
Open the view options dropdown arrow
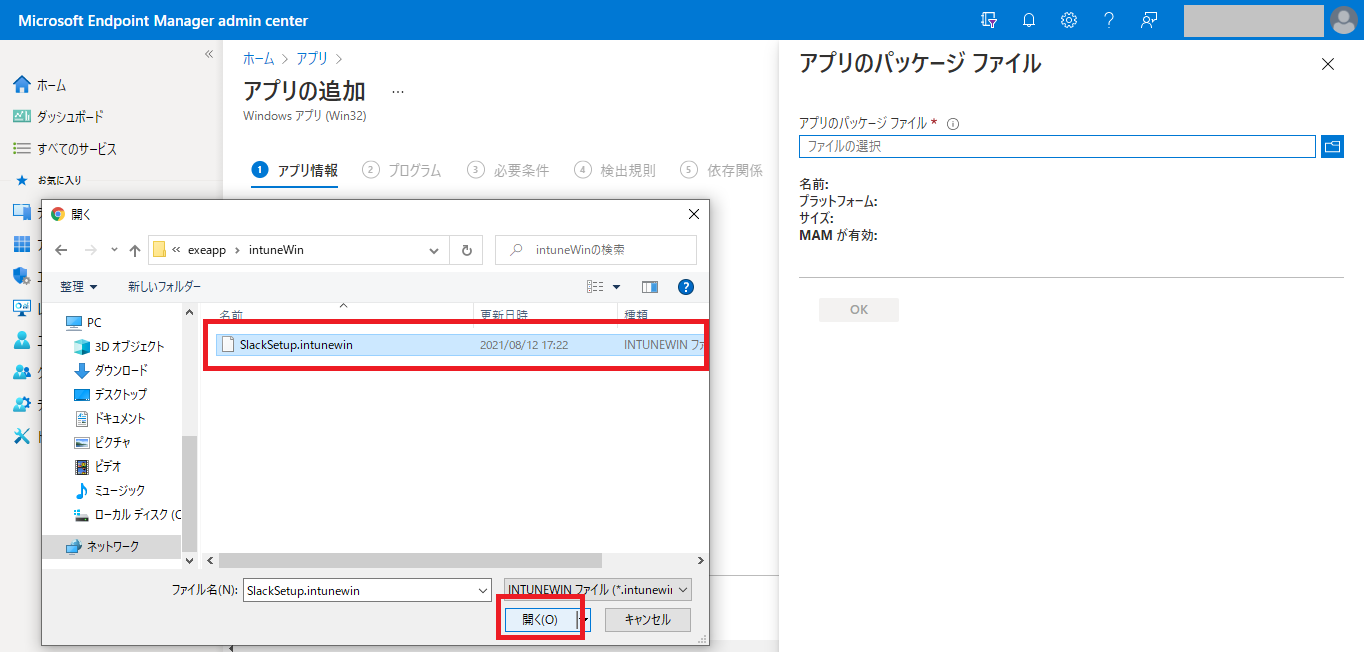pyautogui.click(x=616, y=287)
